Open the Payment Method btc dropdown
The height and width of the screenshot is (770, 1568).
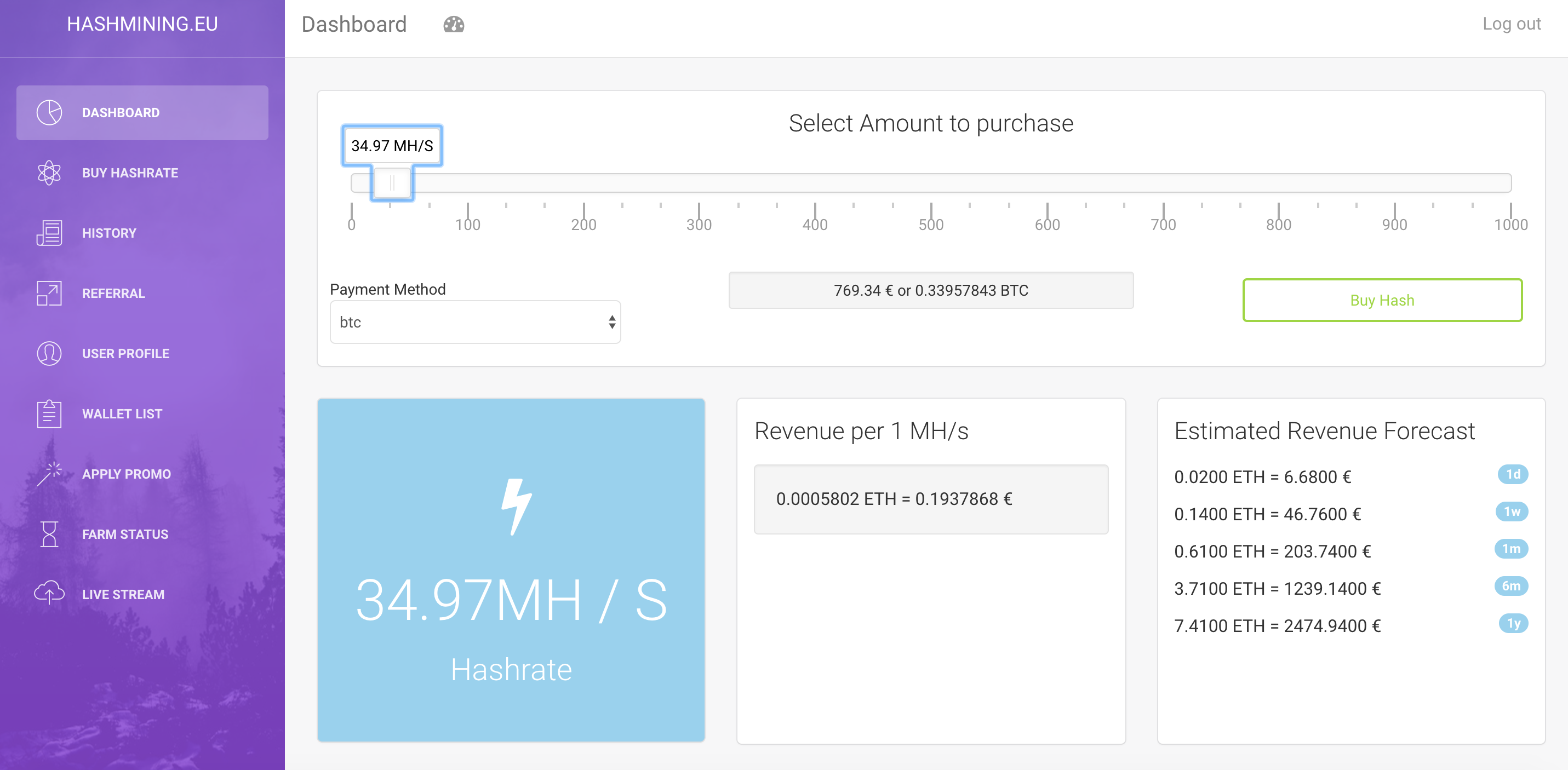[475, 322]
